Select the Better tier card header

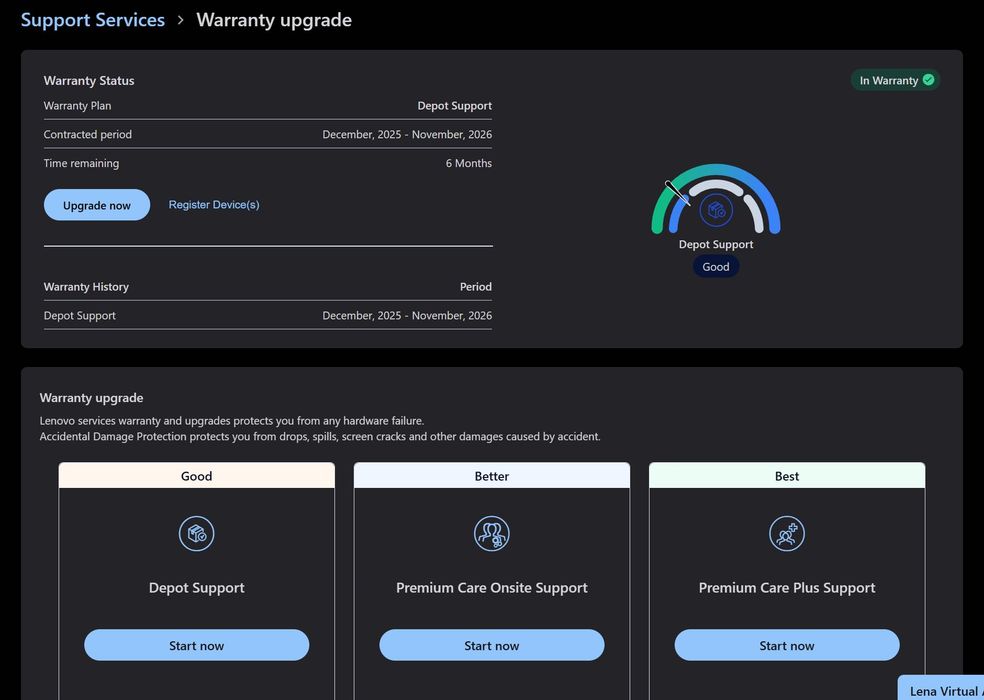tap(492, 476)
